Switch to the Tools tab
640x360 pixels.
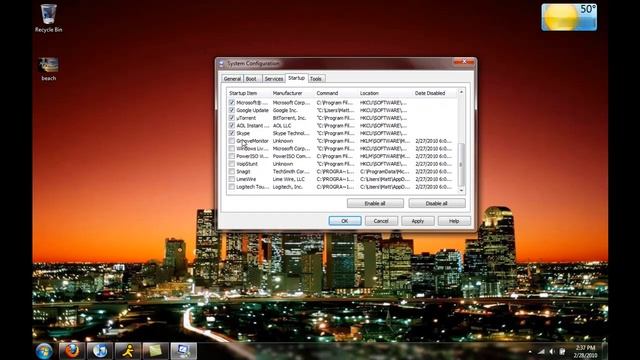[x=316, y=79]
